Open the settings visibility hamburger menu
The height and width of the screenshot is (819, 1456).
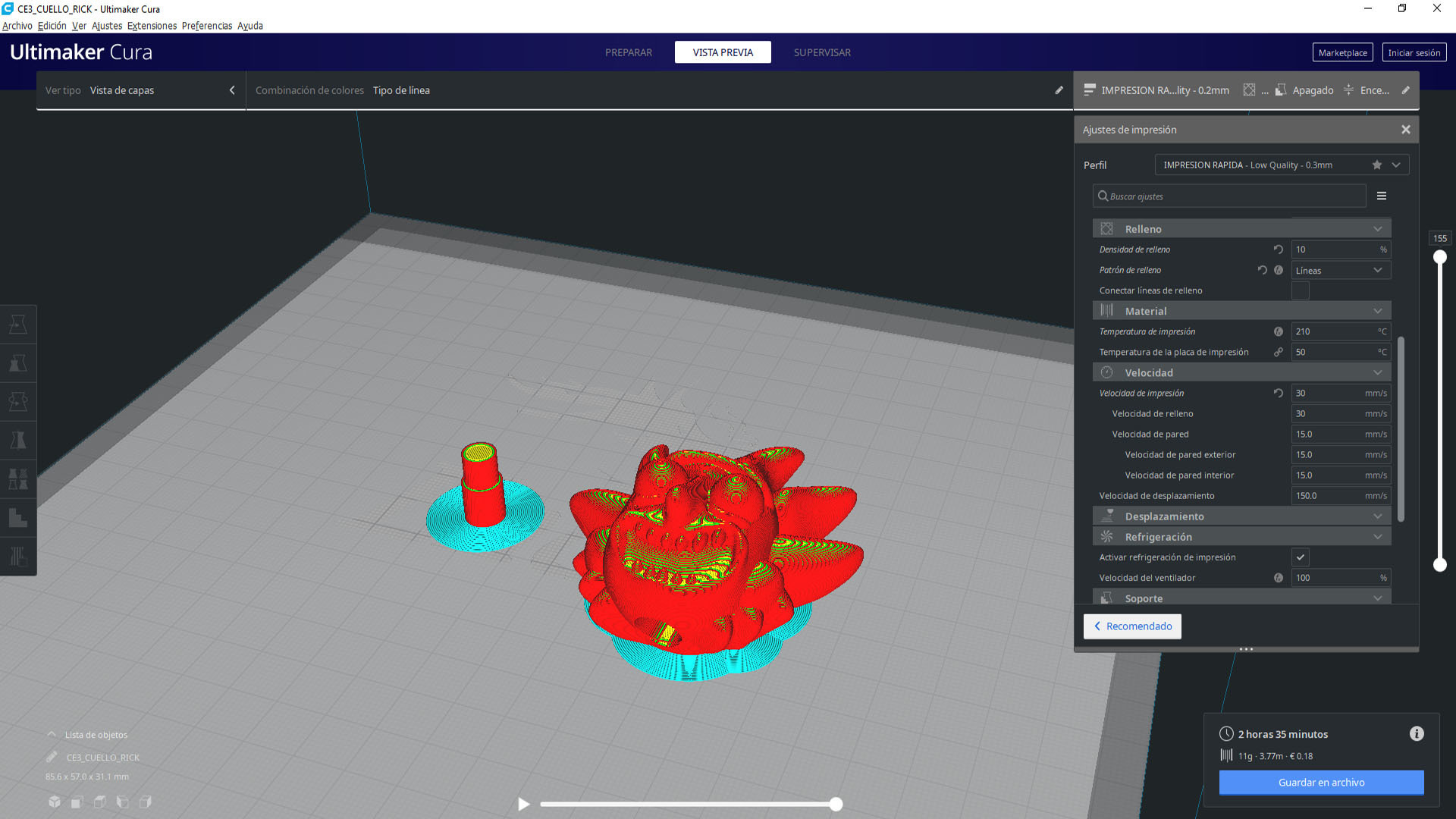(1381, 196)
